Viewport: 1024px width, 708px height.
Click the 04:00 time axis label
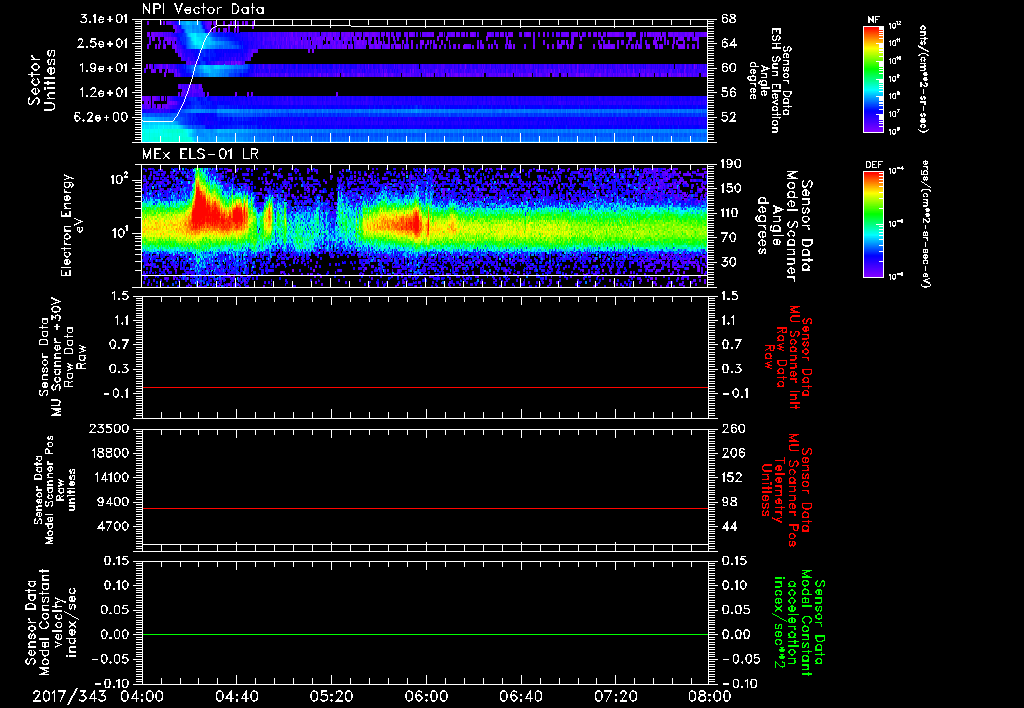click(142, 696)
